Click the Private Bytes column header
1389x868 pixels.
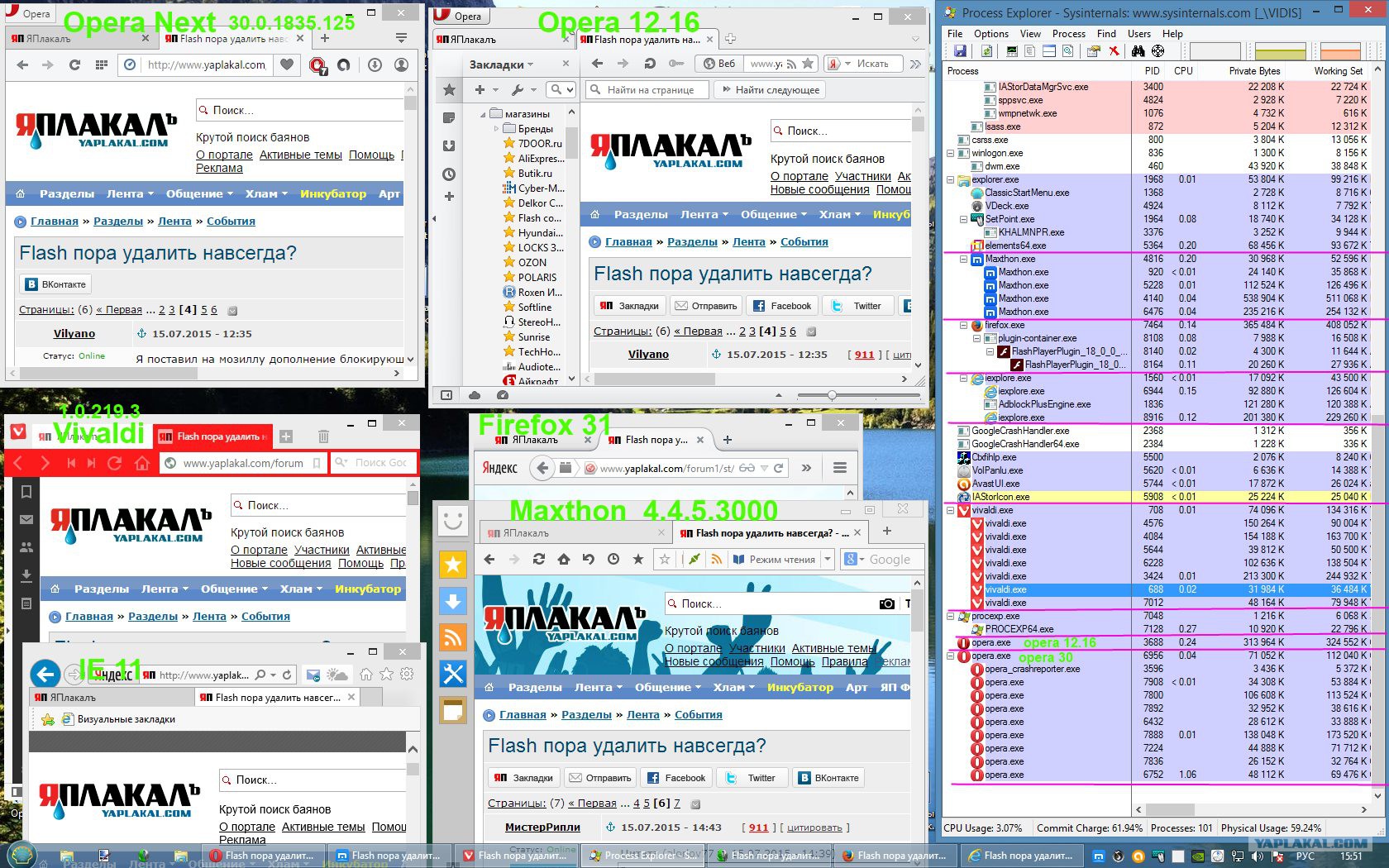pos(1254,71)
